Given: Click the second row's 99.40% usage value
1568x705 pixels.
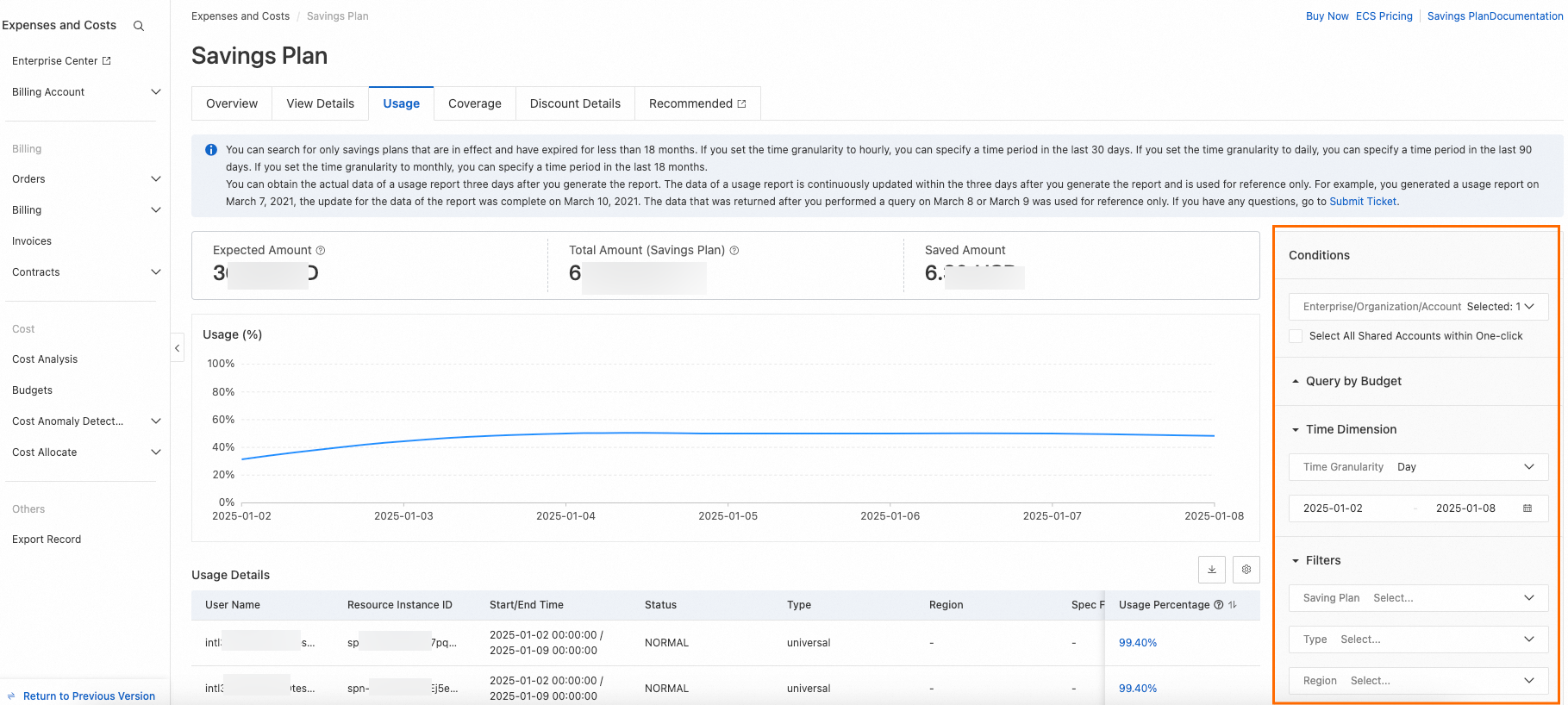Looking at the screenshot, I should 1138,689.
